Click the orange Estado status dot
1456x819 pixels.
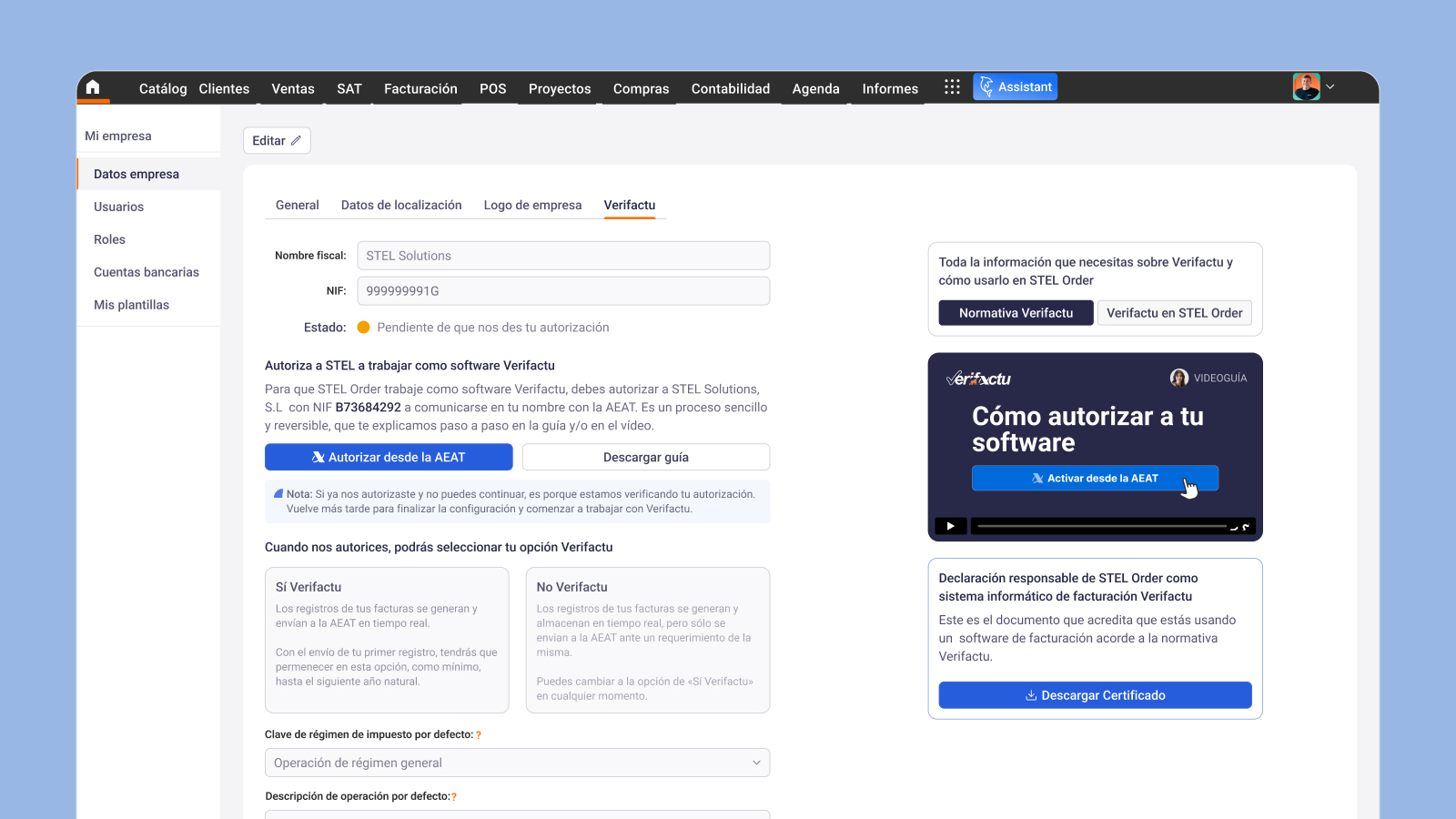(363, 328)
